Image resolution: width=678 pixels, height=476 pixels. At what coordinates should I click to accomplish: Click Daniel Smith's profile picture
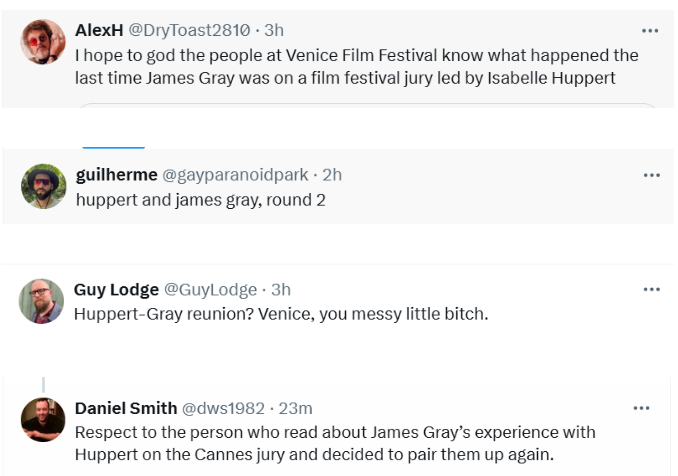(43, 419)
